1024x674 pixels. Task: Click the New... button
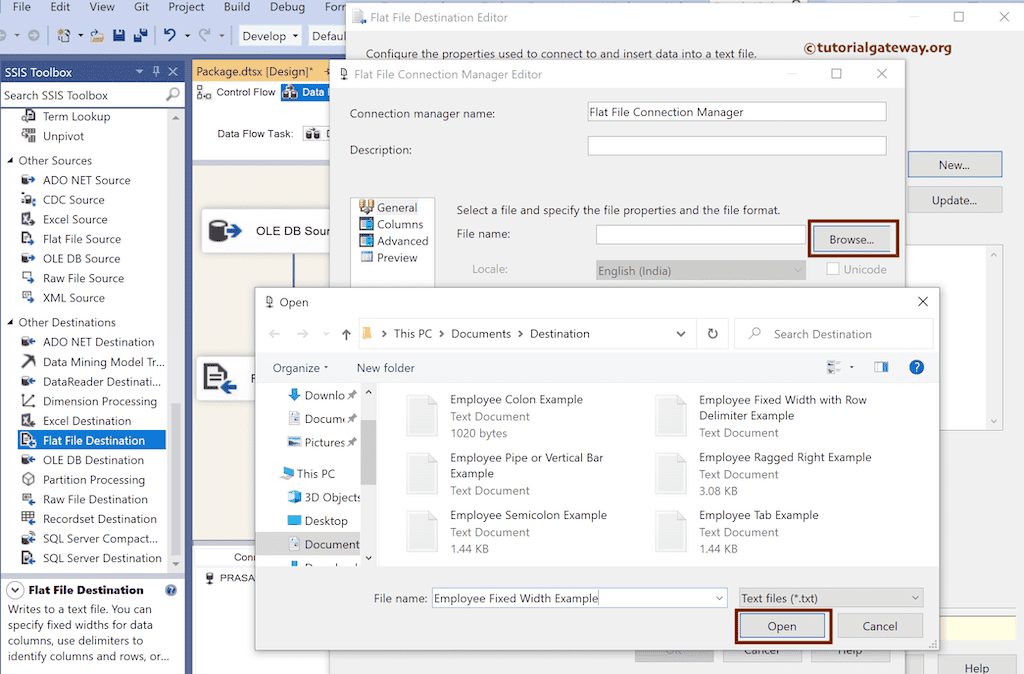(953, 163)
